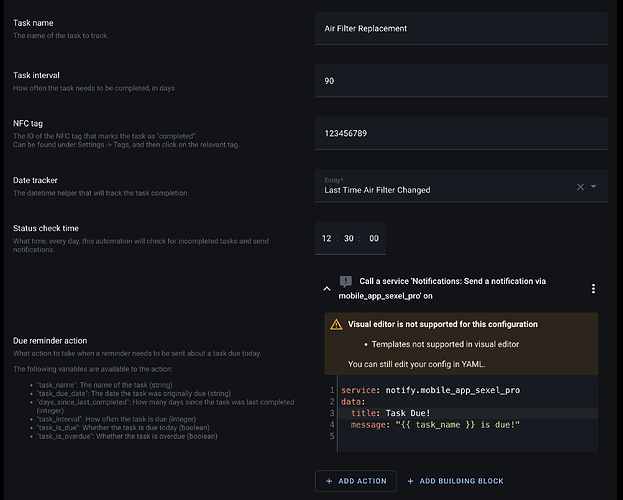Click the notification message icon on the action
Image resolution: width=623 pixels, height=500 pixels.
346,283
